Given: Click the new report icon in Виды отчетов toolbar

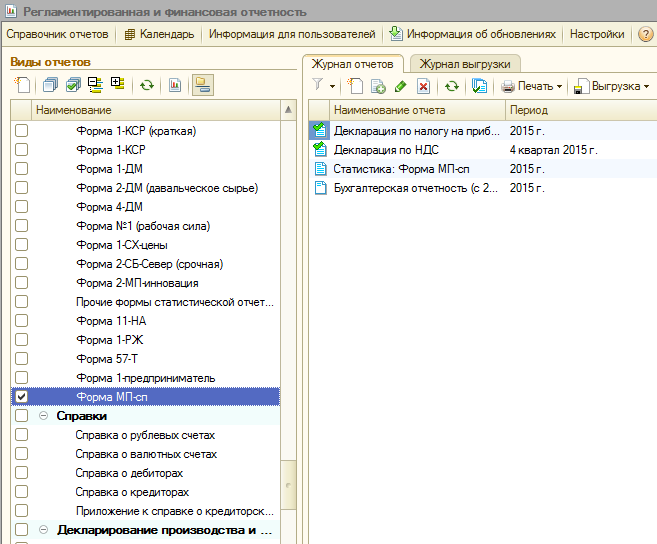Looking at the screenshot, I should coord(22,86).
